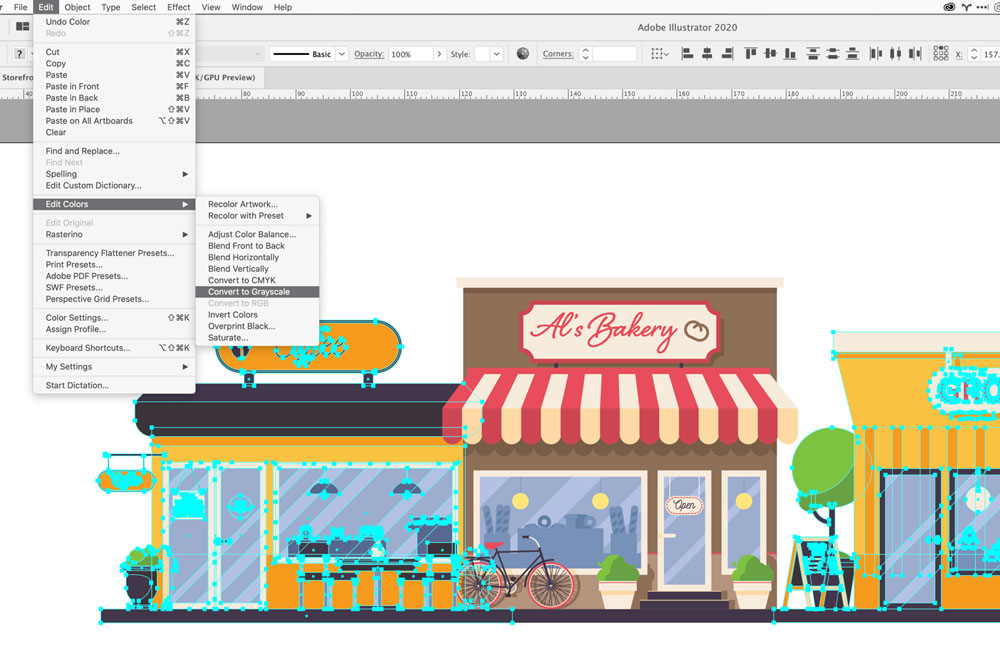
Task: Click the Opacity 100% input field
Action: click(x=409, y=54)
